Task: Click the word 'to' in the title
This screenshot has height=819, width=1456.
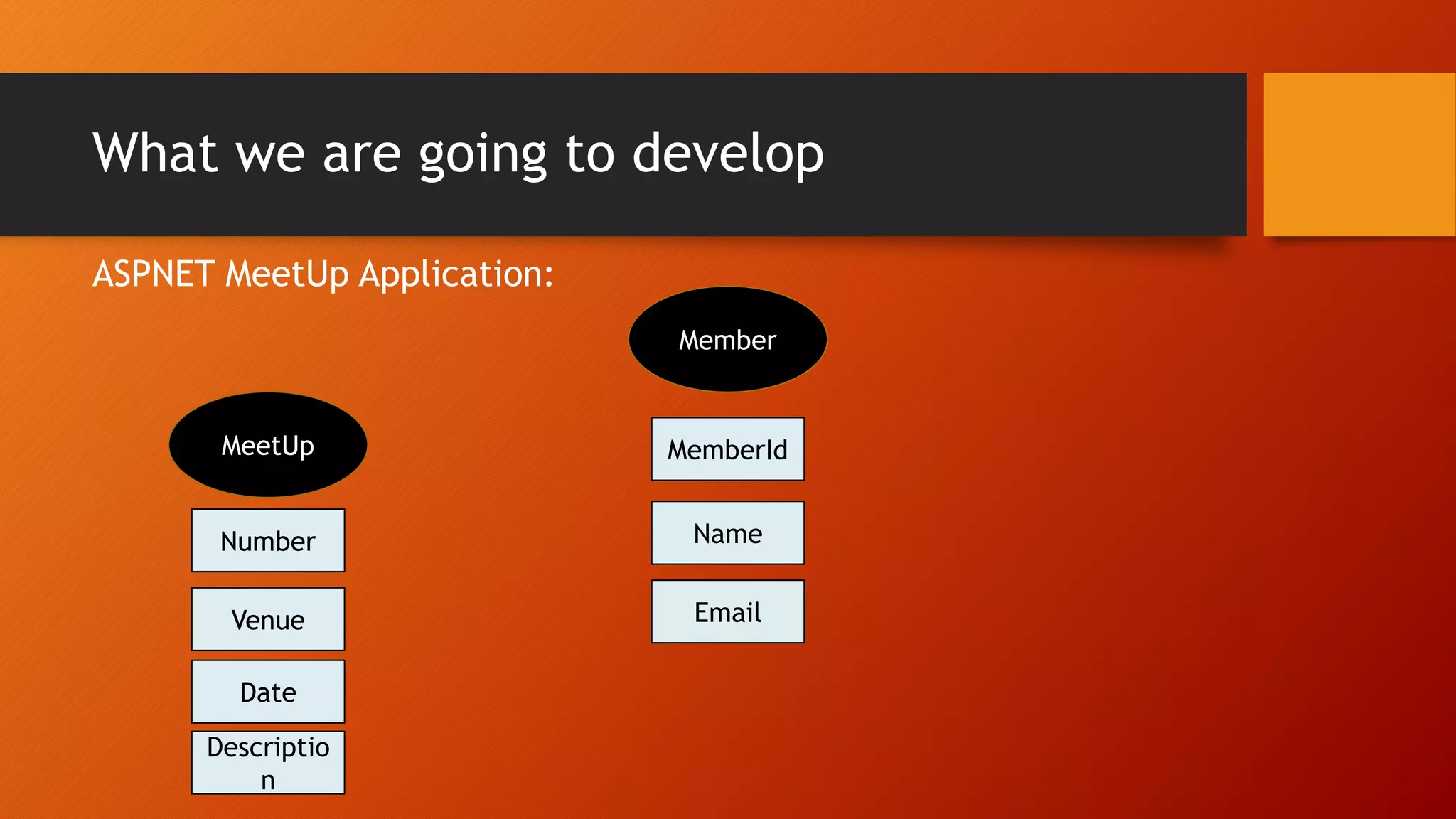Action: coord(590,153)
